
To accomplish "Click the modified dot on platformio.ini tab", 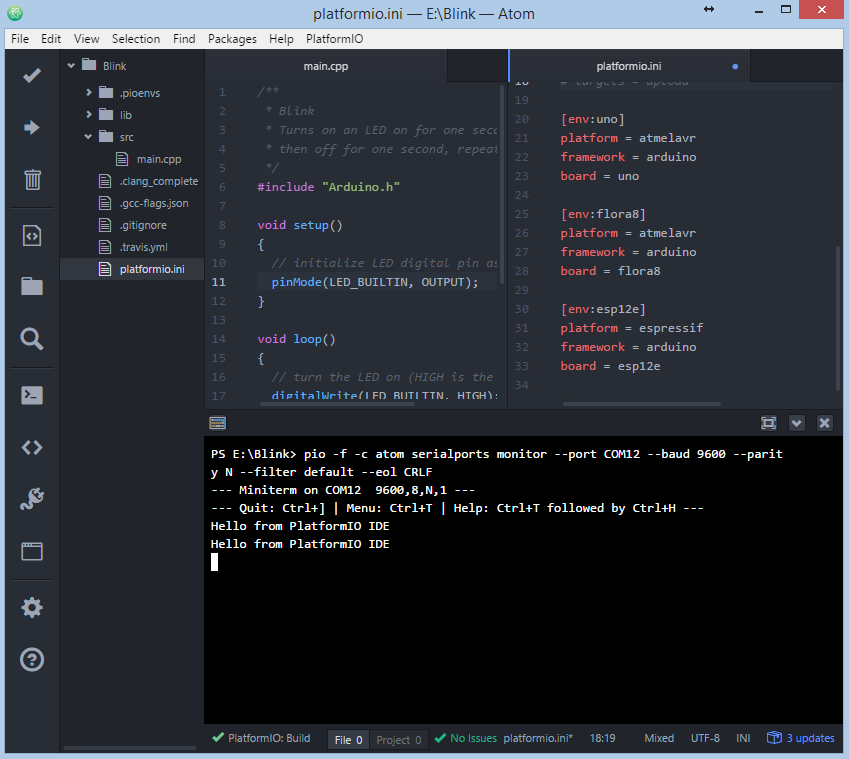I will tap(735, 67).
